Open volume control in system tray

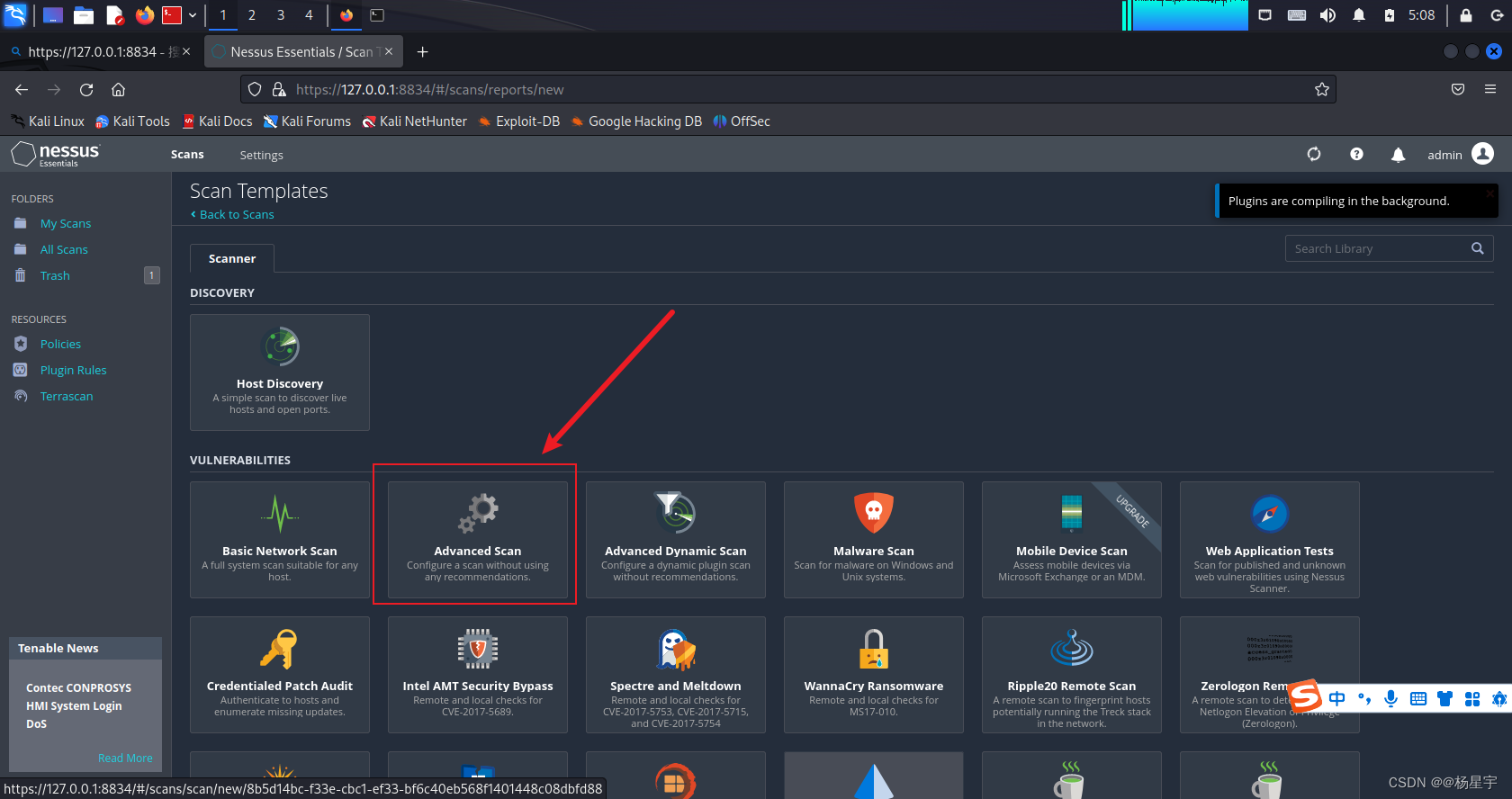1327,15
